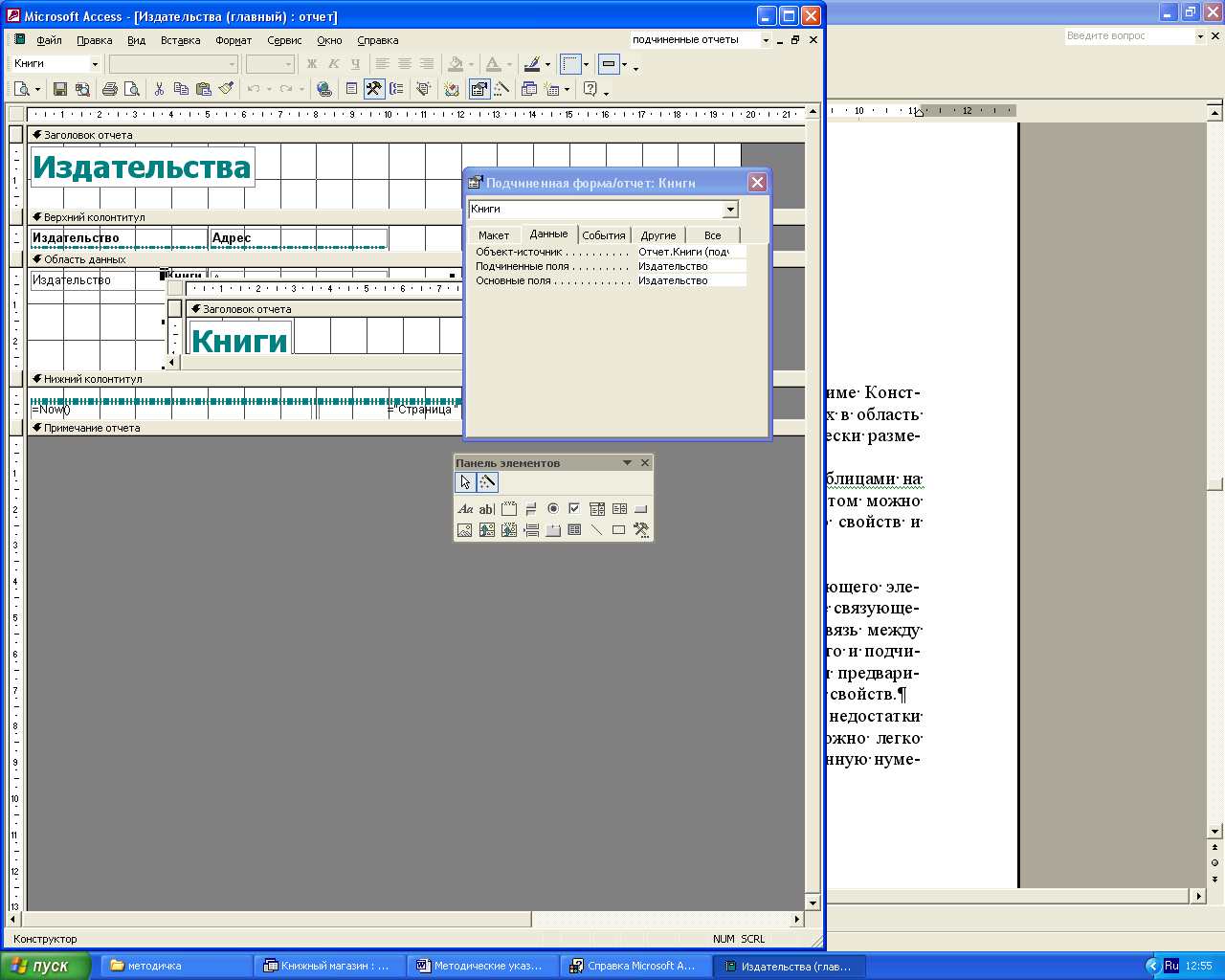
Task: Click the Print Preview icon
Action: tap(132, 89)
